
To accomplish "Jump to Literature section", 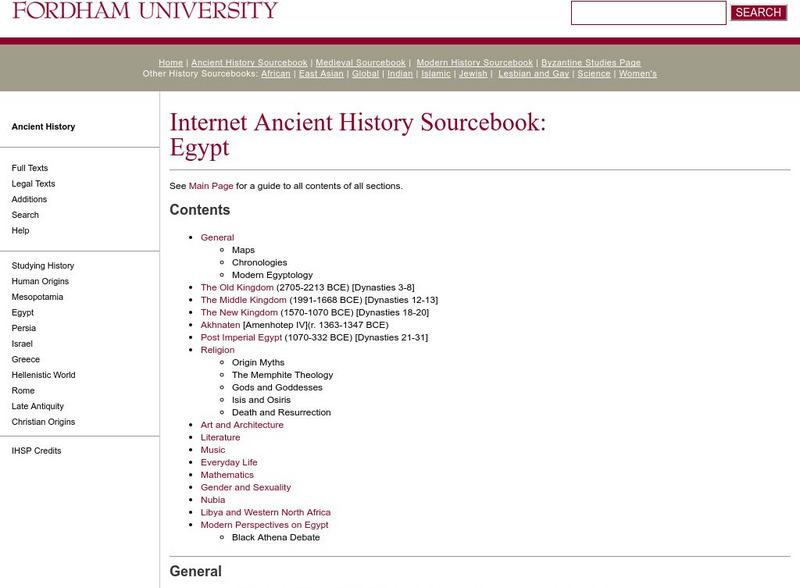I will (x=220, y=437).
